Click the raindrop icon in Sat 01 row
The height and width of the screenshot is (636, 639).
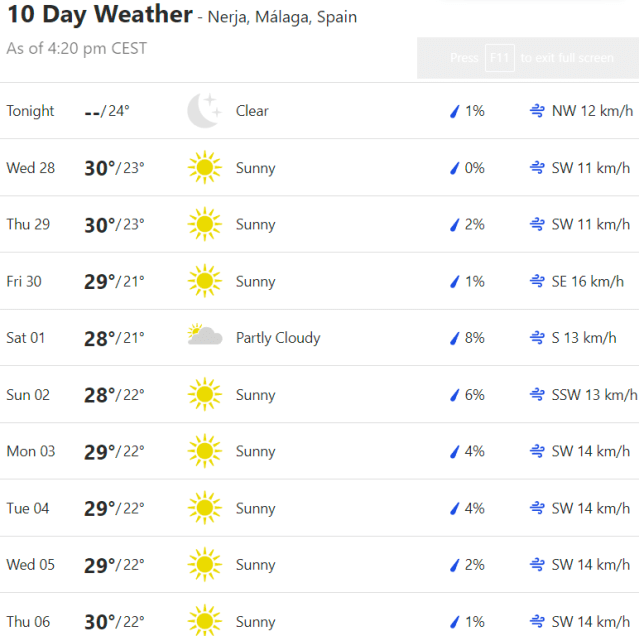(x=453, y=338)
